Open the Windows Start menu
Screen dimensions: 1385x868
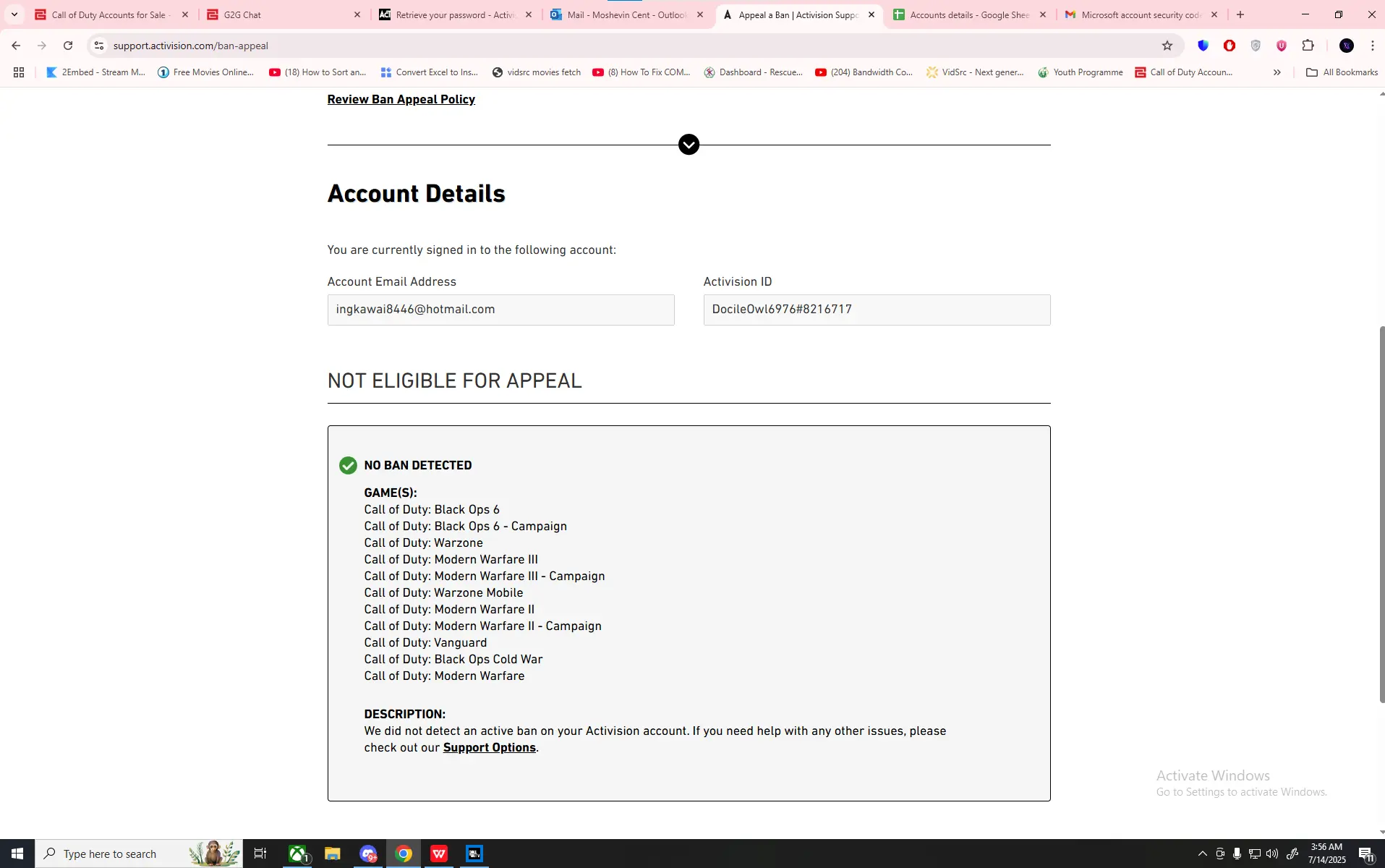(17, 854)
